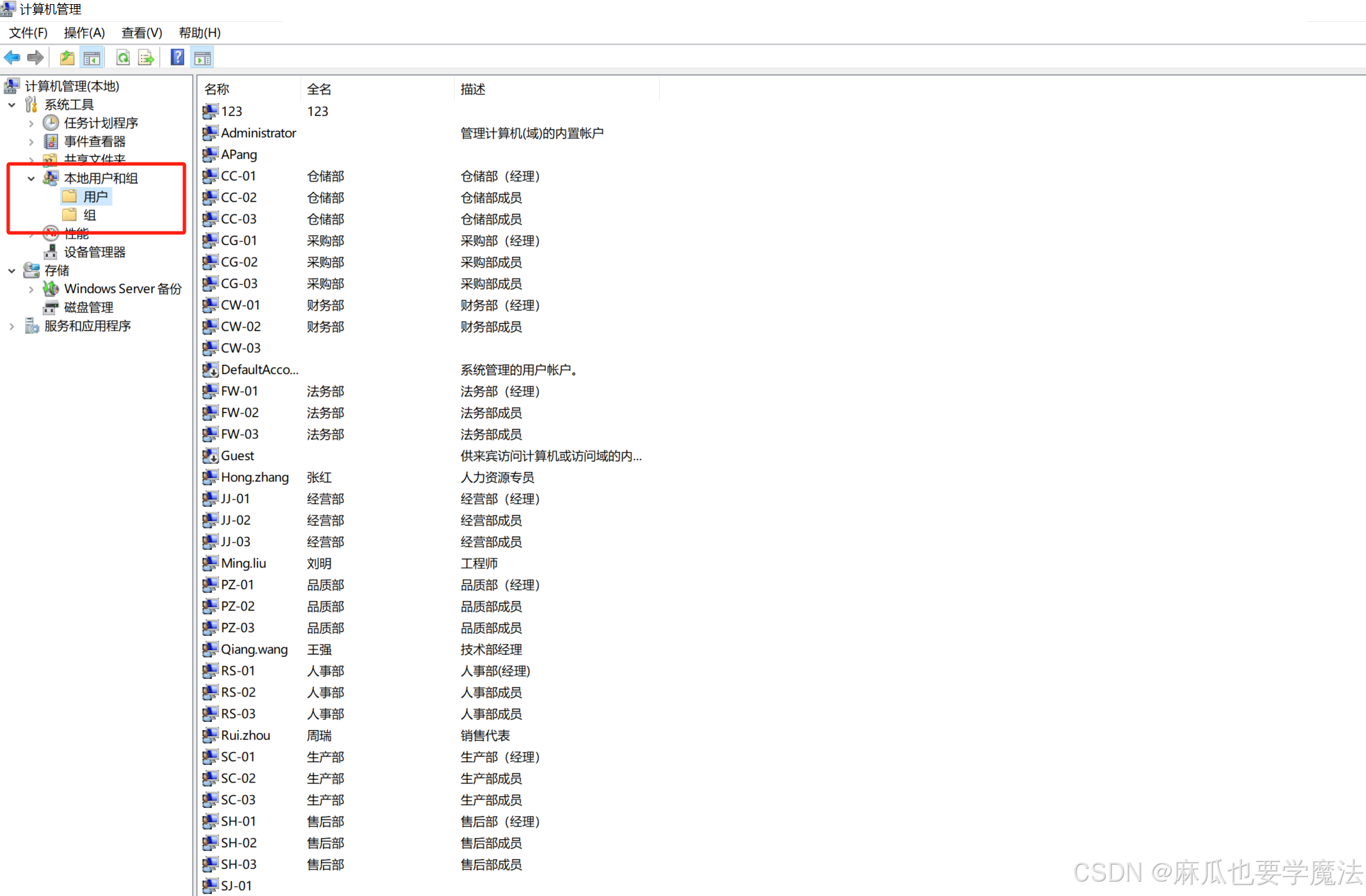Image resolution: width=1366 pixels, height=896 pixels.
Task: Click the Export List icon
Action: pyautogui.click(x=146, y=58)
